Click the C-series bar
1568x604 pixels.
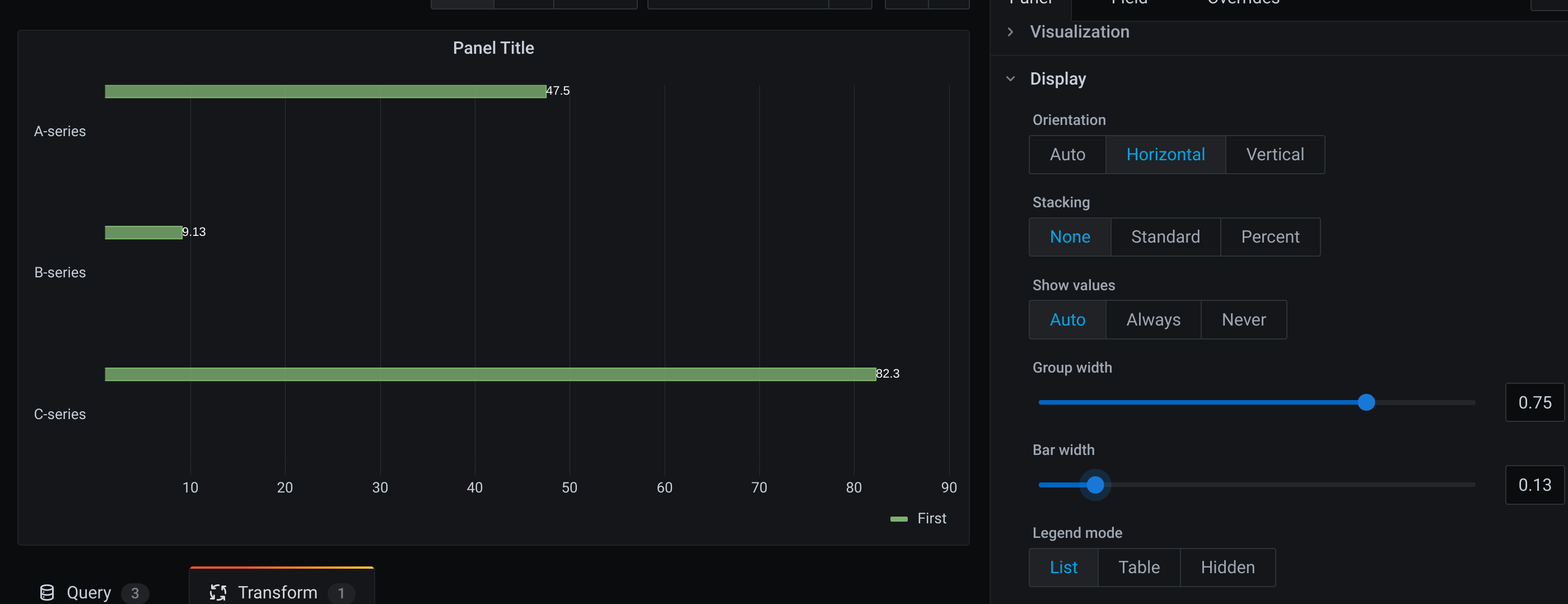click(x=490, y=374)
